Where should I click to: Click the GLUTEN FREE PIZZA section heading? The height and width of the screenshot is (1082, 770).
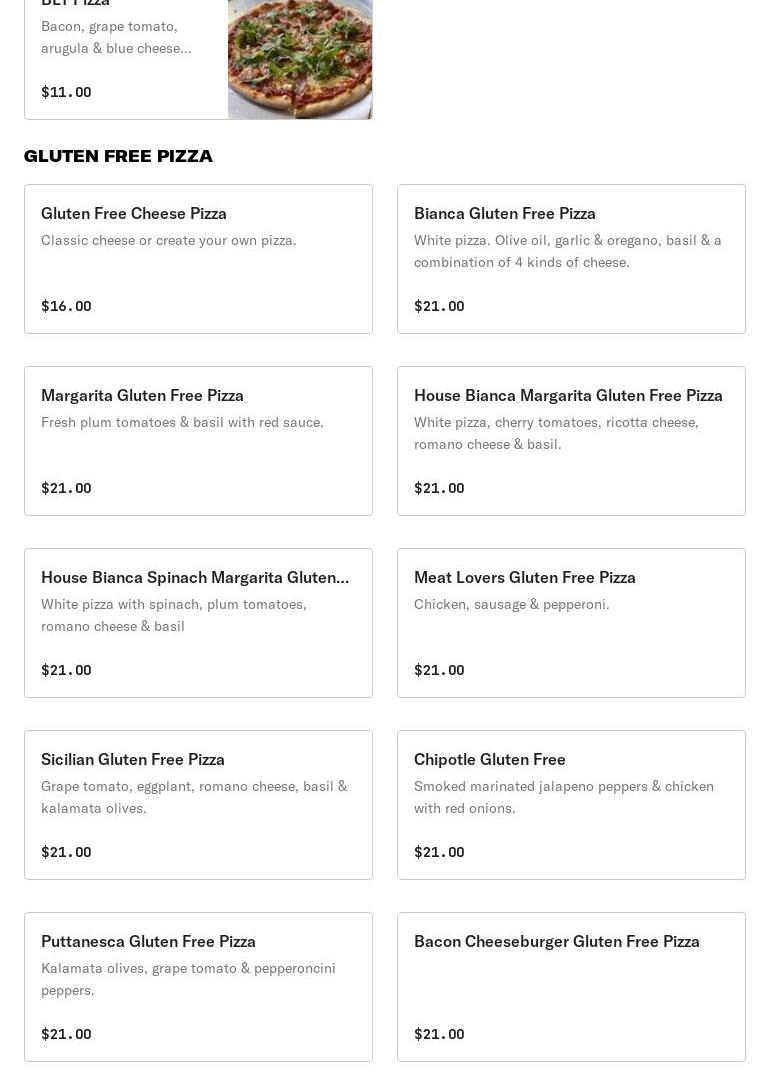[118, 156]
